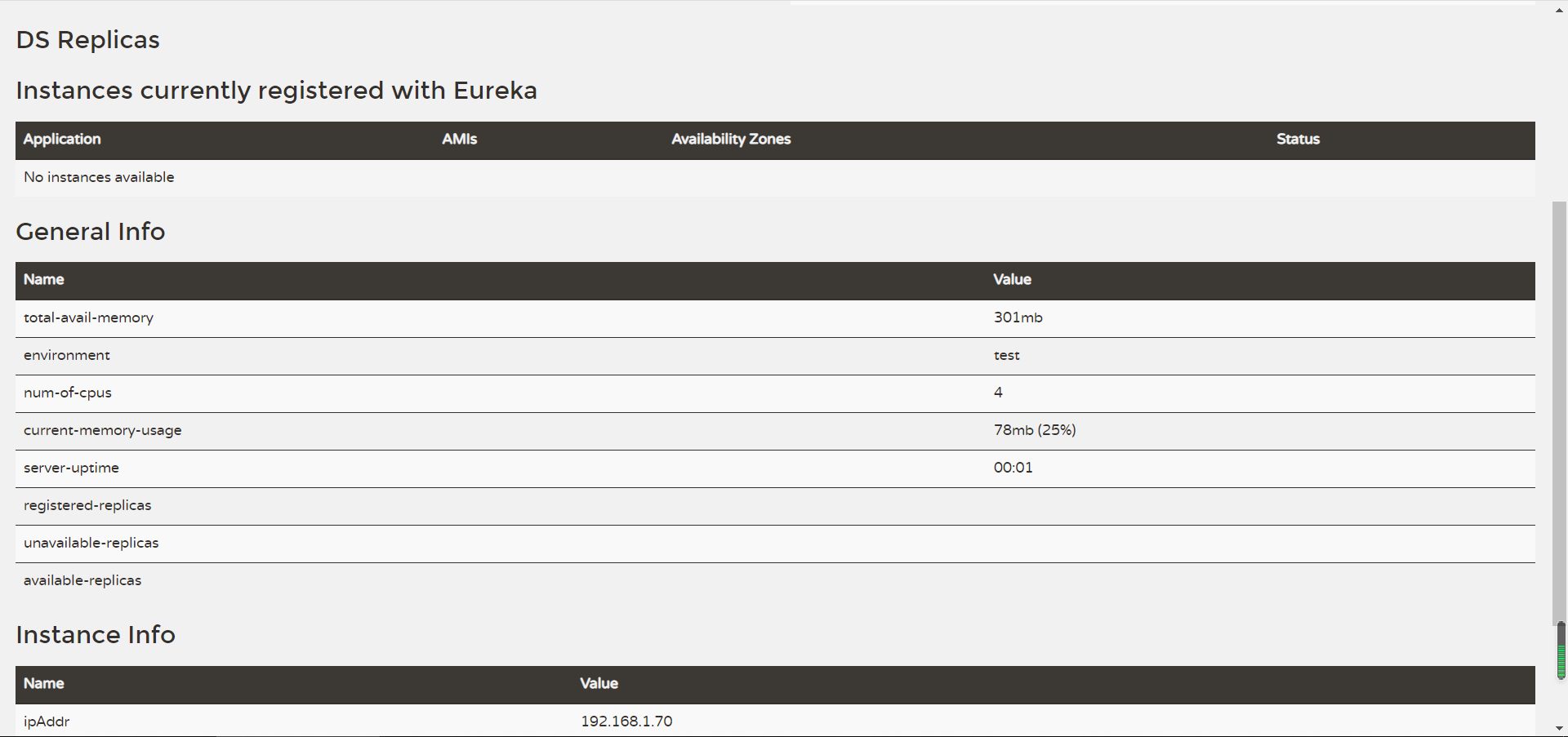Click the Application column header
Screen dimensions: 1568x737
pos(62,140)
